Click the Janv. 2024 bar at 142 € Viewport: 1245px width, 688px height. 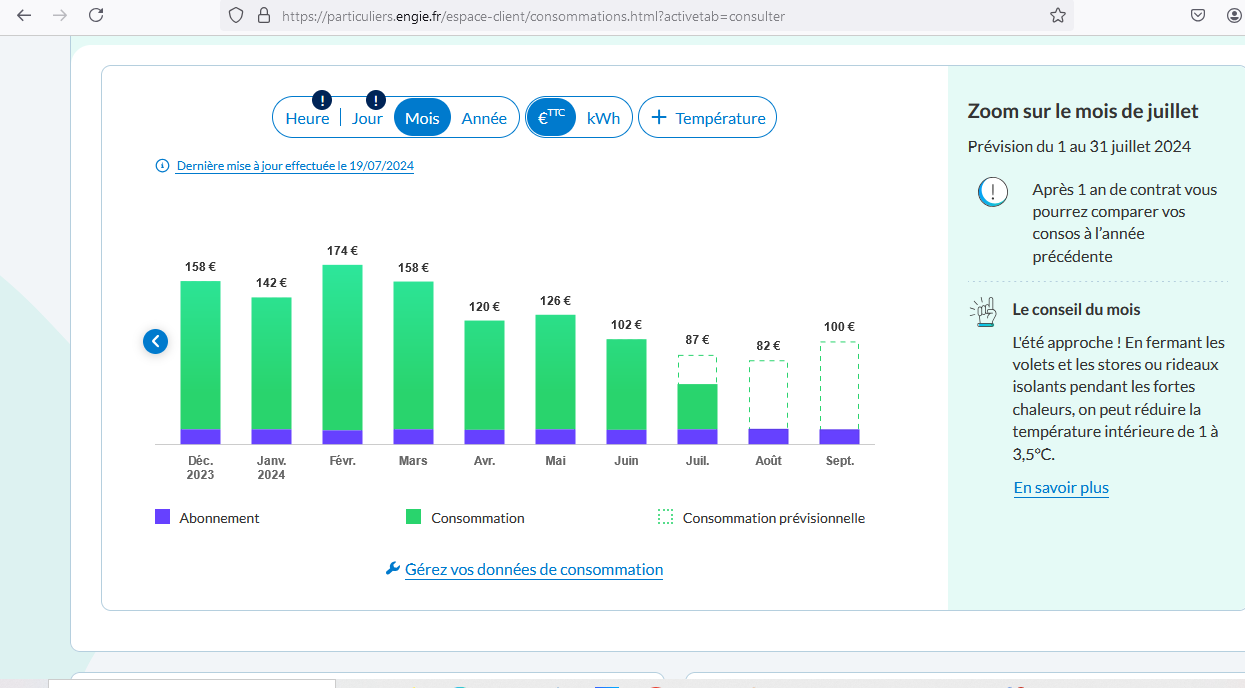pos(271,371)
